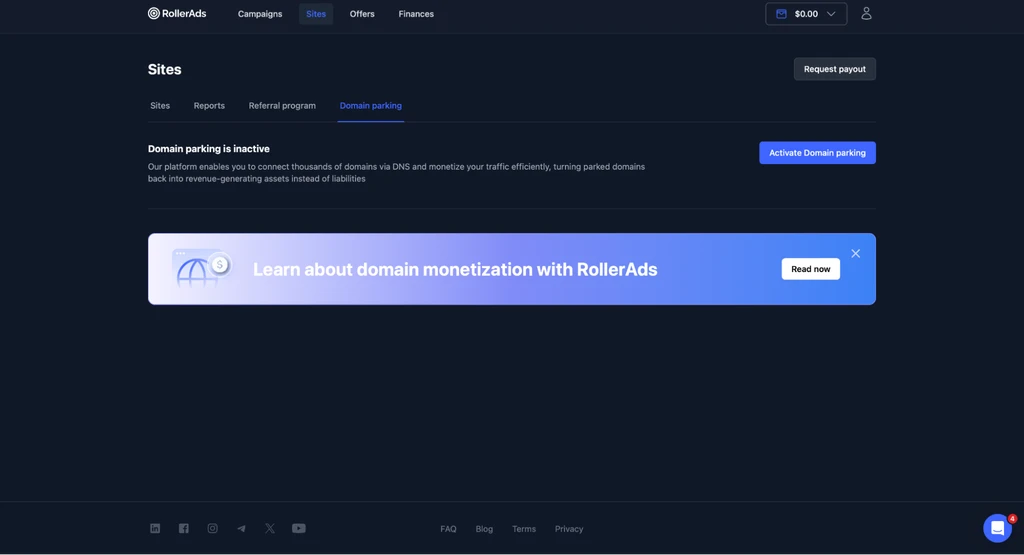Open the Sites top navigation item
Viewport: 1024px width, 555px height.
316,14
